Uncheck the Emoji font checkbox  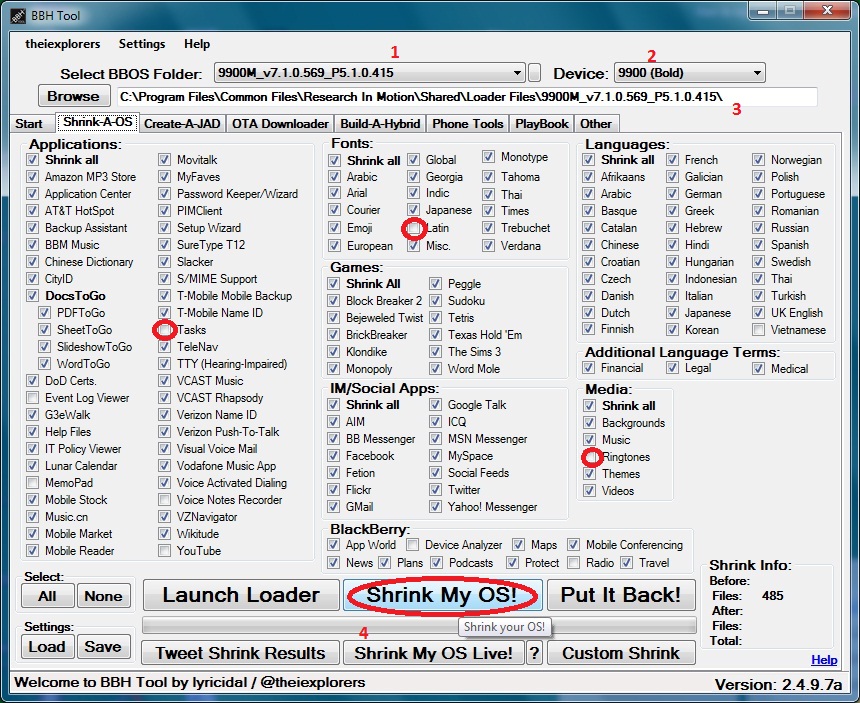click(334, 228)
